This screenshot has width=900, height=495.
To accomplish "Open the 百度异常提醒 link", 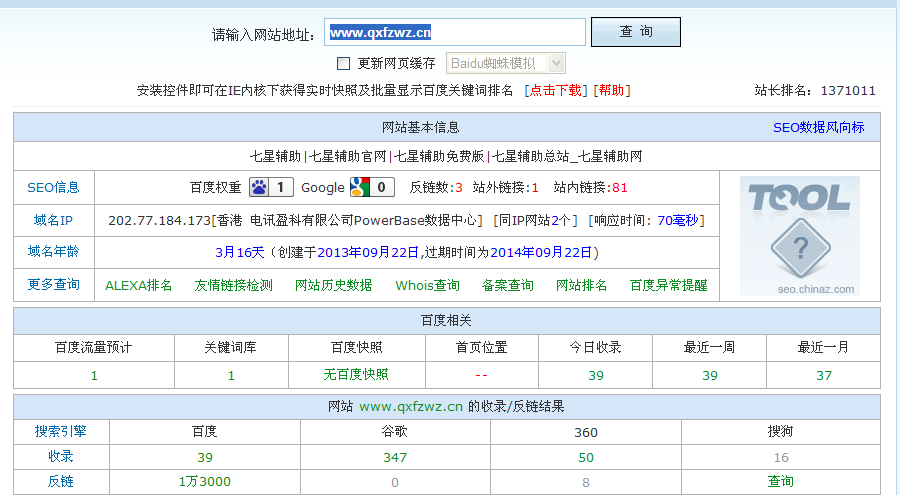I will (668, 285).
